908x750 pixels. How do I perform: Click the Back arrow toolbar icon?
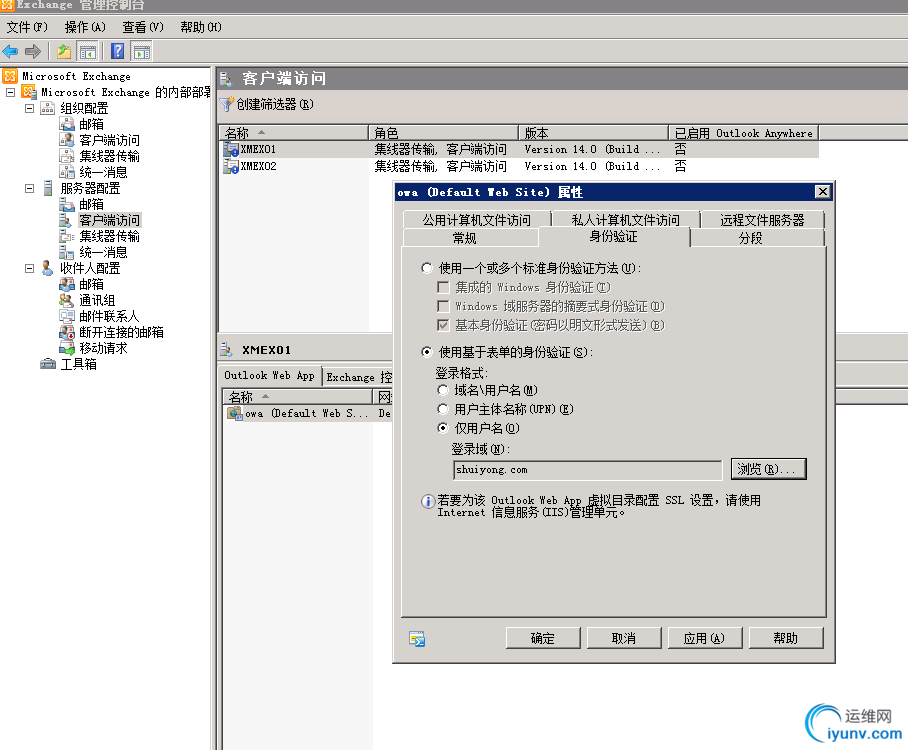point(10,52)
